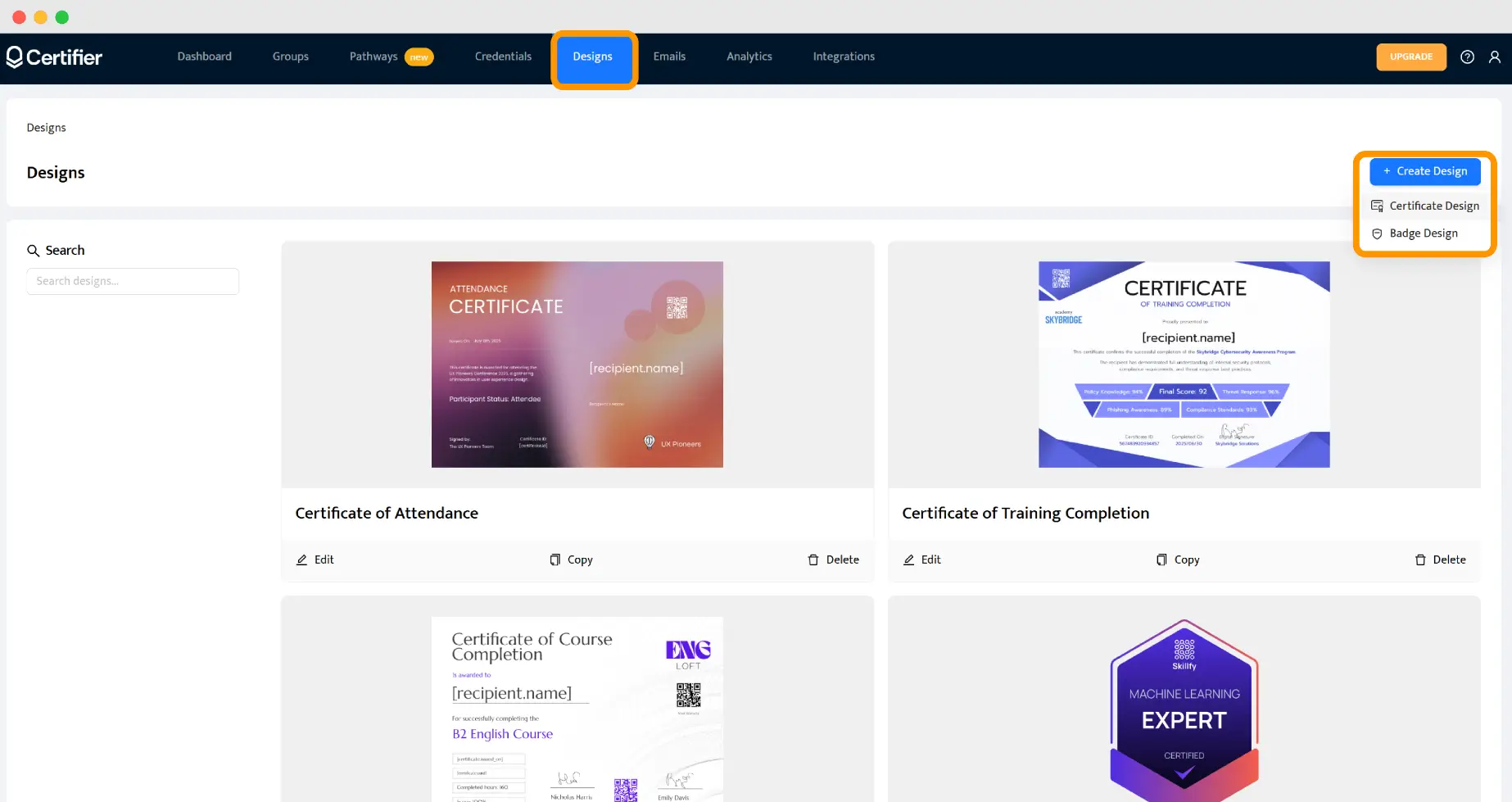Click pencil icon for Certificate of Attendance

pyautogui.click(x=302, y=560)
